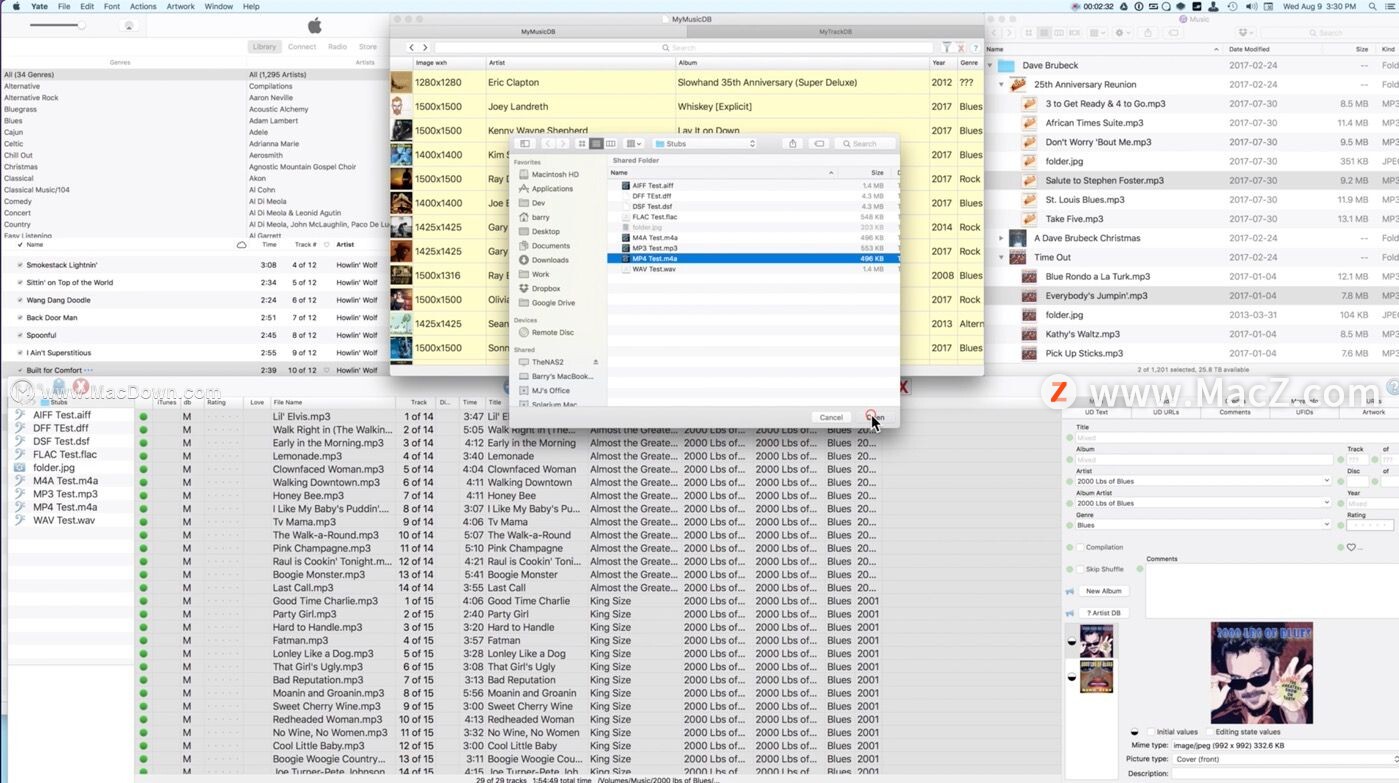Click share icon in file dialog toolbar
Screen dimensions: 1399x783
(793, 144)
